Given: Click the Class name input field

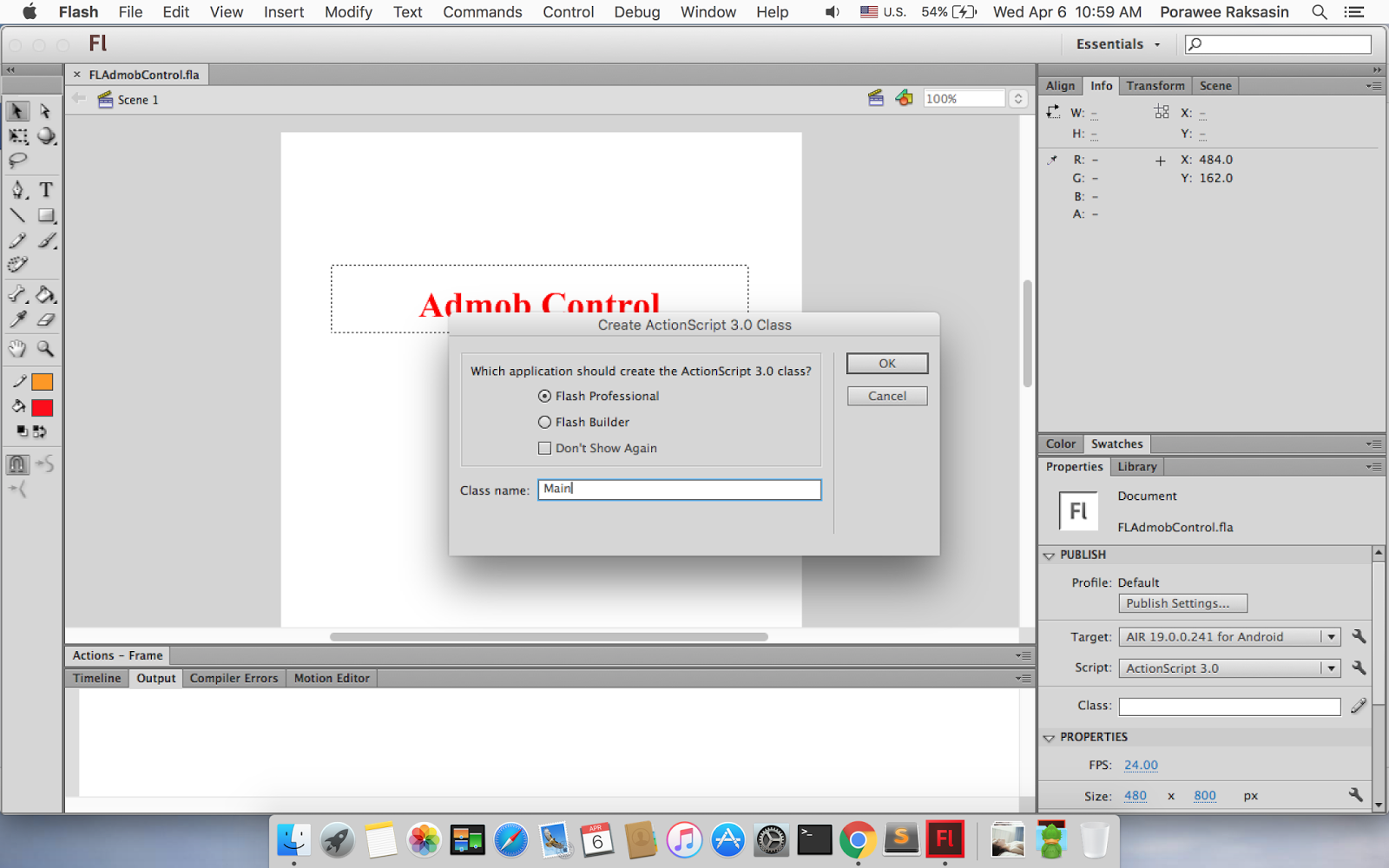Looking at the screenshot, I should pyautogui.click(x=679, y=490).
